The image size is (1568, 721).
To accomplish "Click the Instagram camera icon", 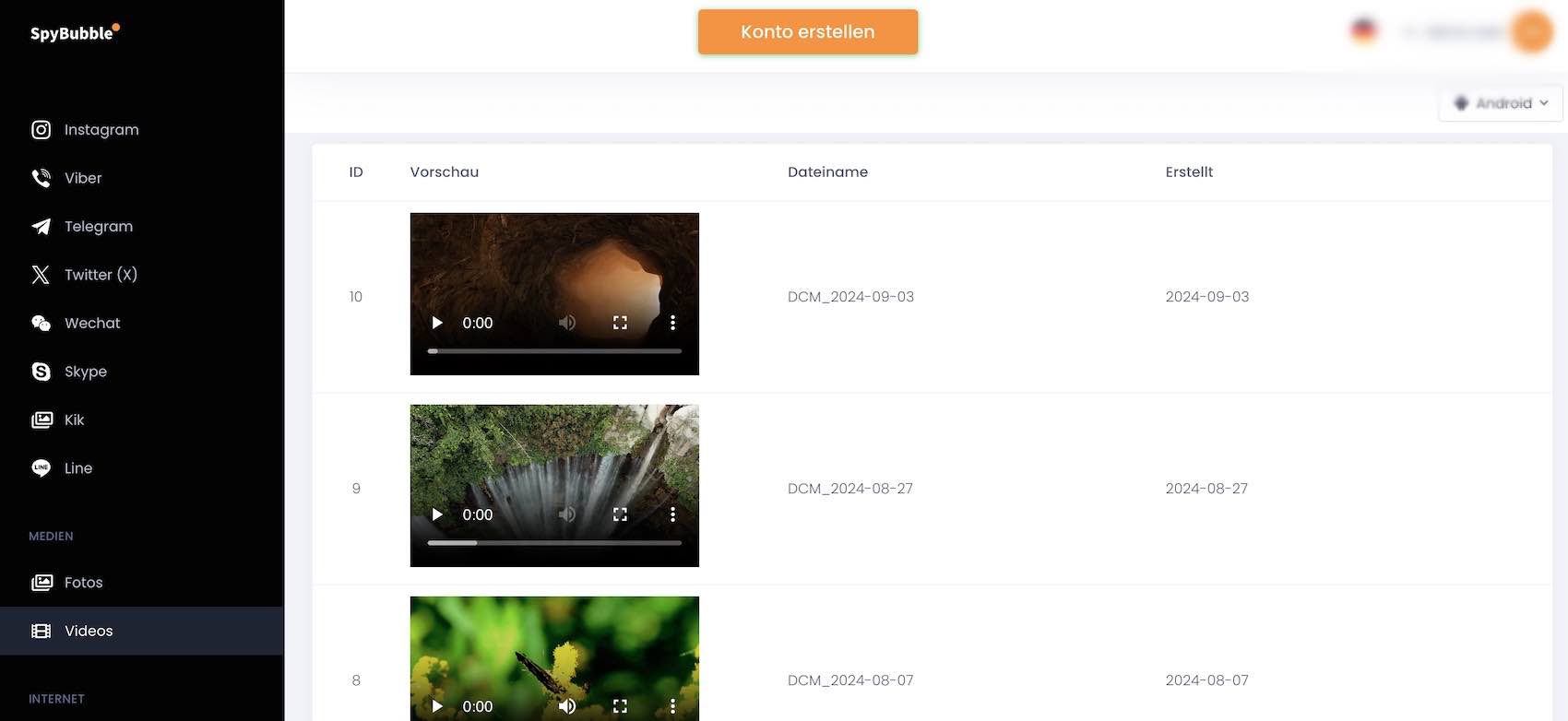I will coord(42,130).
